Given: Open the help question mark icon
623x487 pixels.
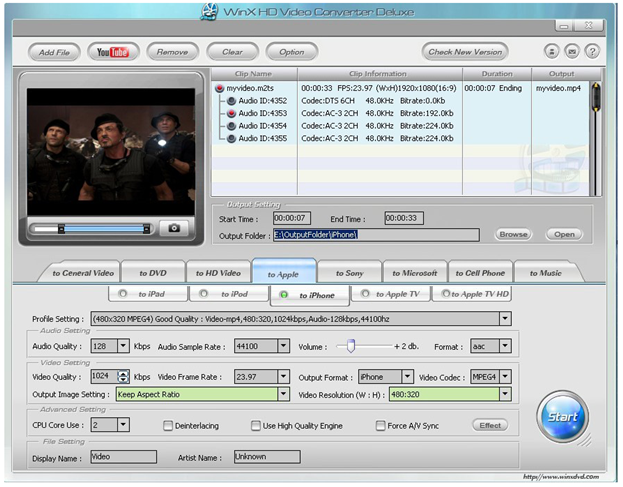Looking at the screenshot, I should pos(592,52).
